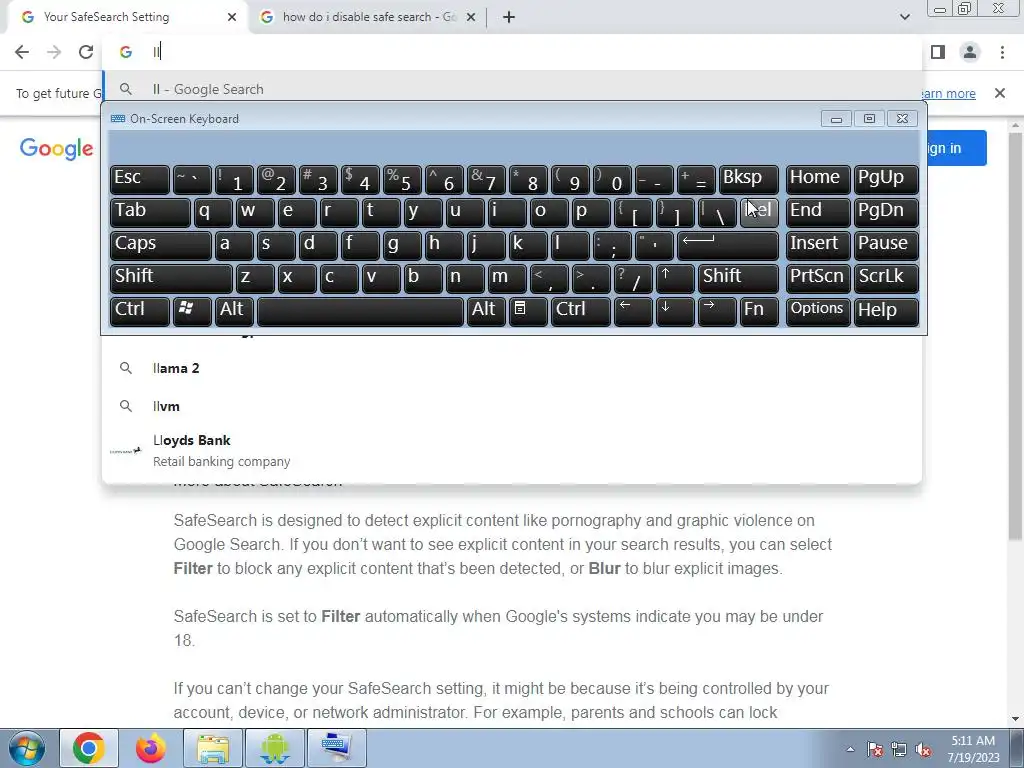Choose the 'llvm' suggestion
The width and height of the screenshot is (1024, 768).
[512, 406]
